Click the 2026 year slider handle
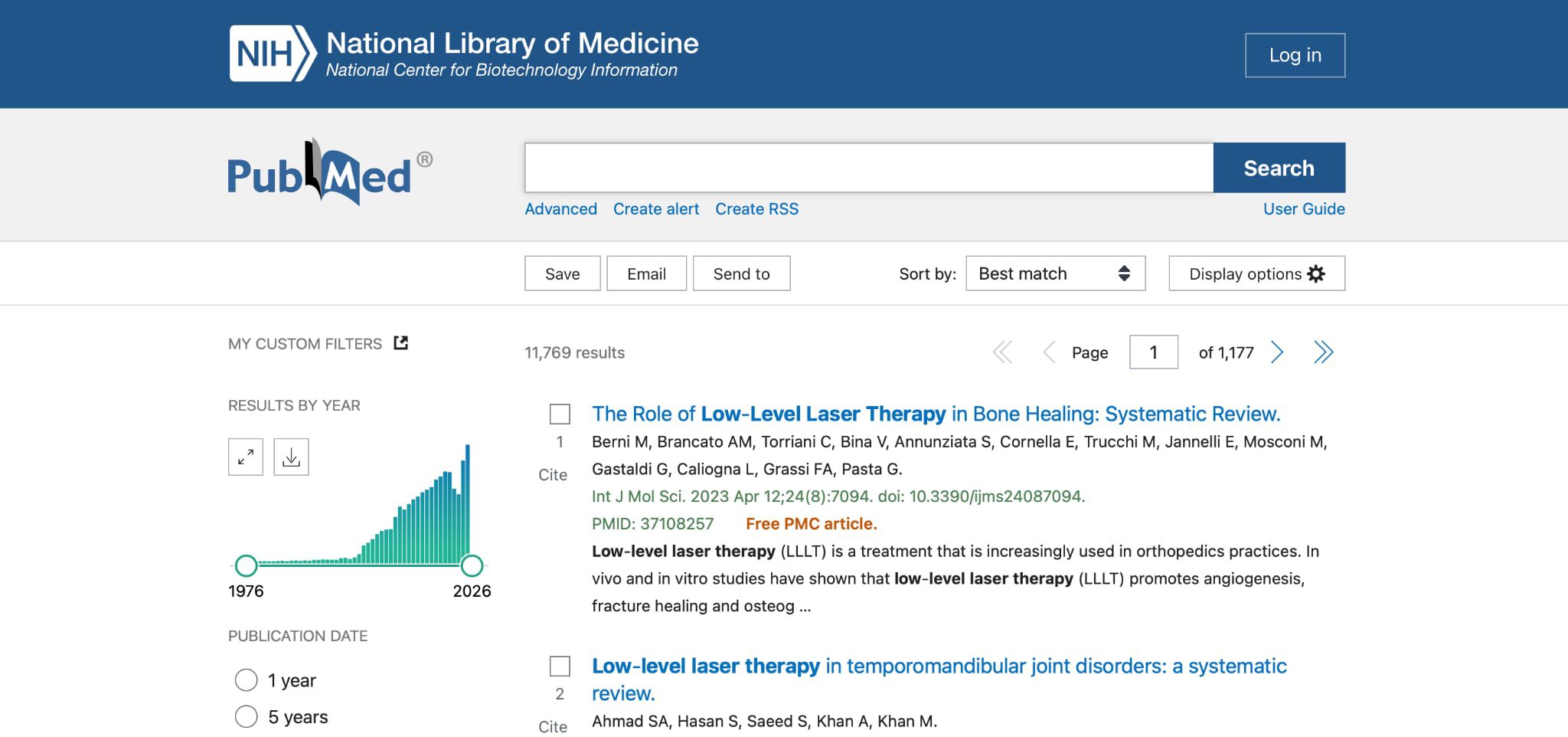Viewport: 1568px width, 737px height. [472, 566]
